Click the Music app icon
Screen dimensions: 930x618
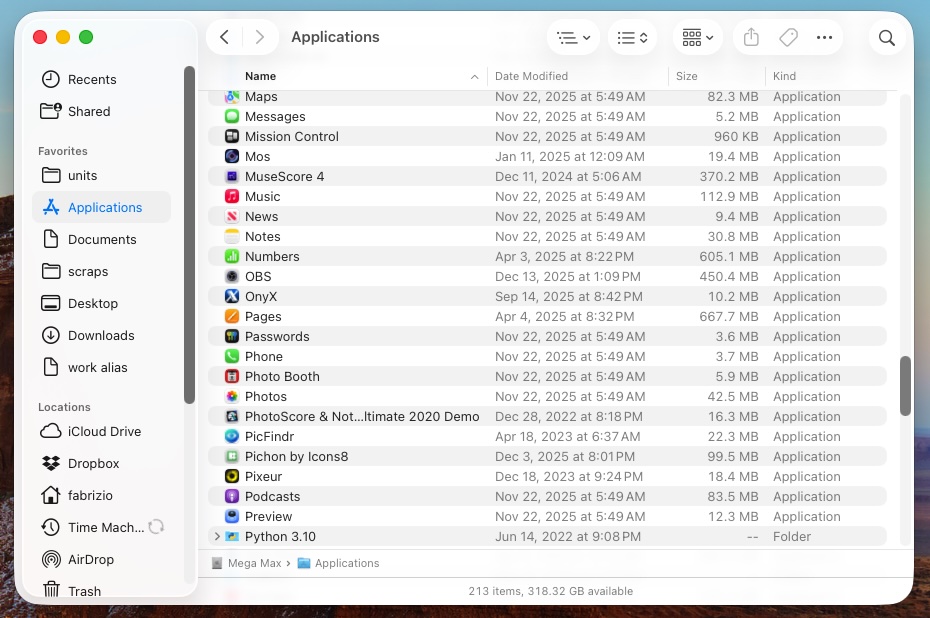[232, 196]
